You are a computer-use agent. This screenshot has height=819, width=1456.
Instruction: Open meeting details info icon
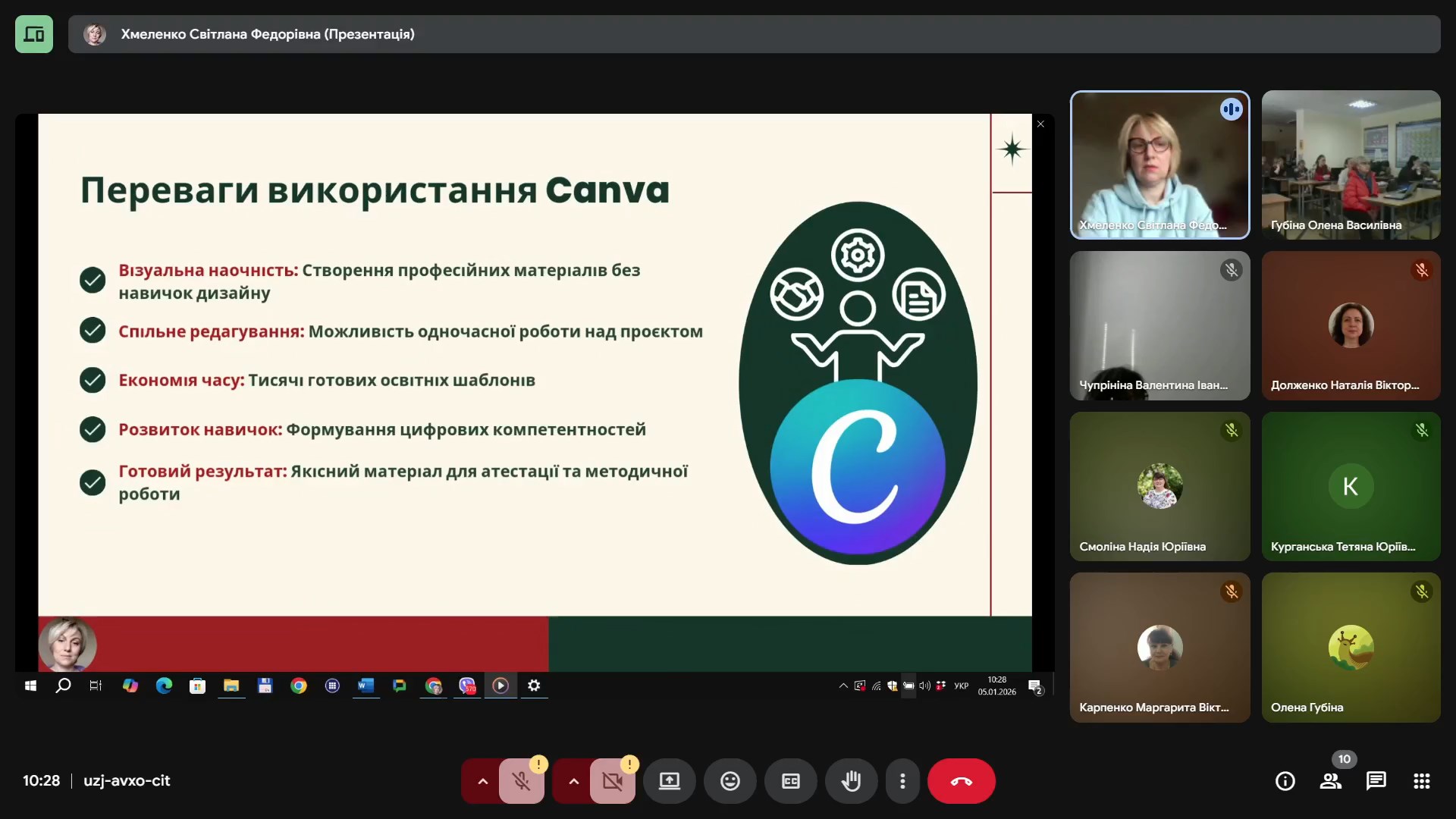coord(1285,781)
